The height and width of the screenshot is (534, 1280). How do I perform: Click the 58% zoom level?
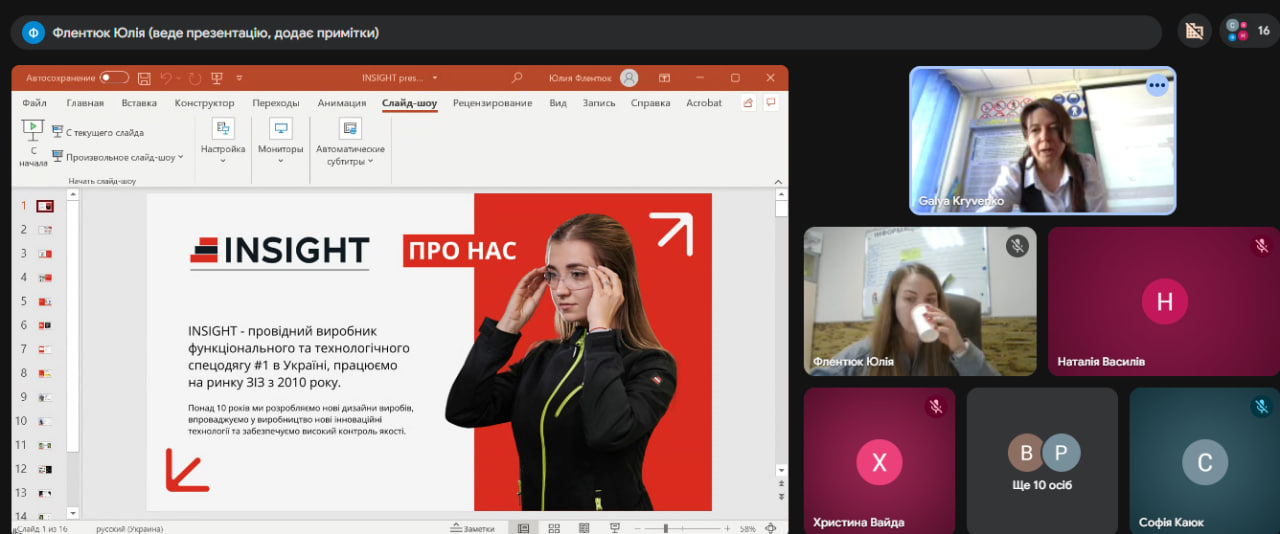(x=747, y=528)
